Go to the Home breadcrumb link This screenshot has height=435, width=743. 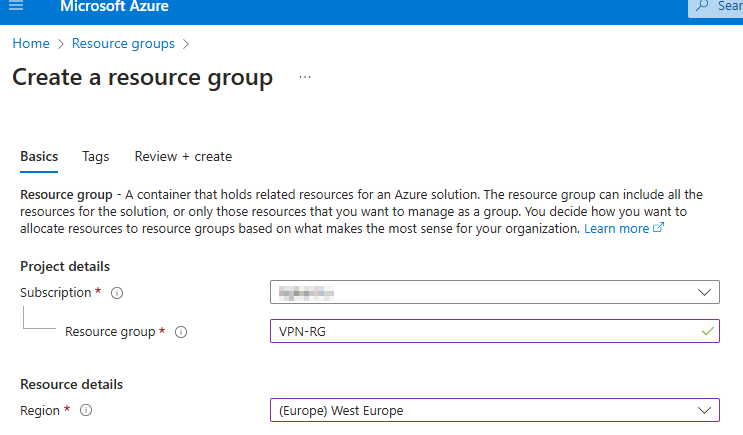[x=31, y=44]
